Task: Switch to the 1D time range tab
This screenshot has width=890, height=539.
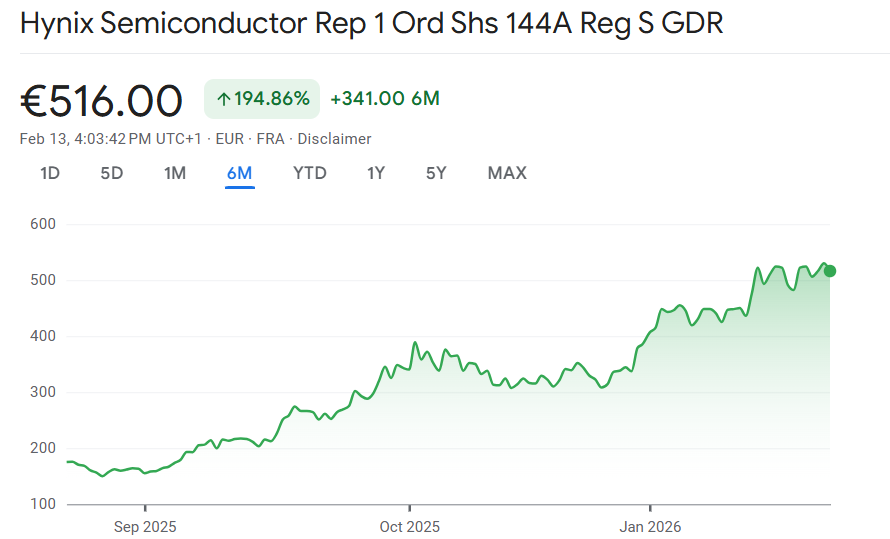Action: [x=50, y=173]
